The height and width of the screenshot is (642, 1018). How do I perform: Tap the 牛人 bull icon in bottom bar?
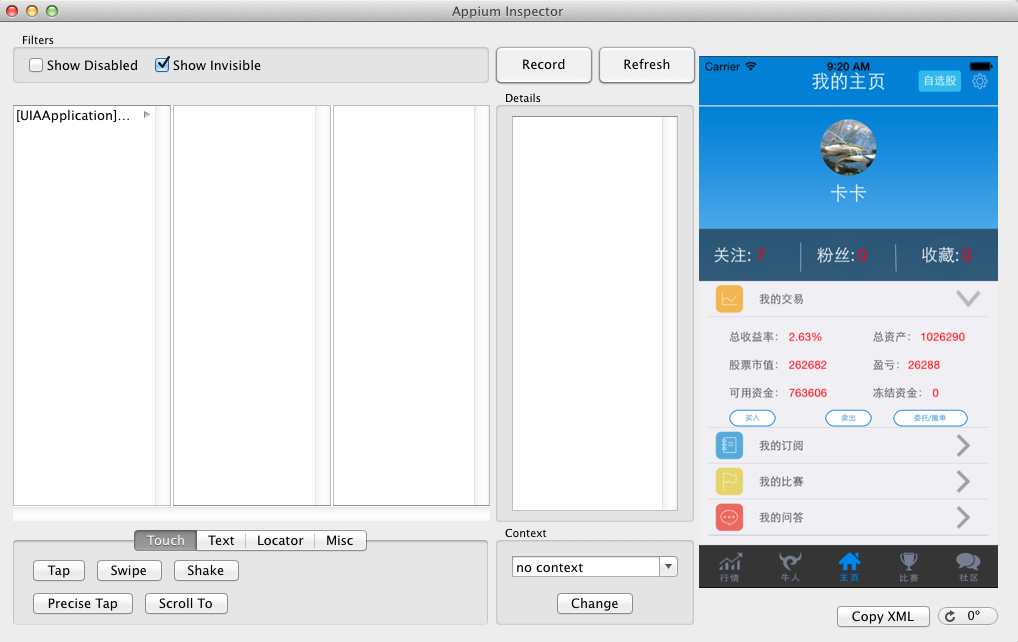click(x=790, y=566)
